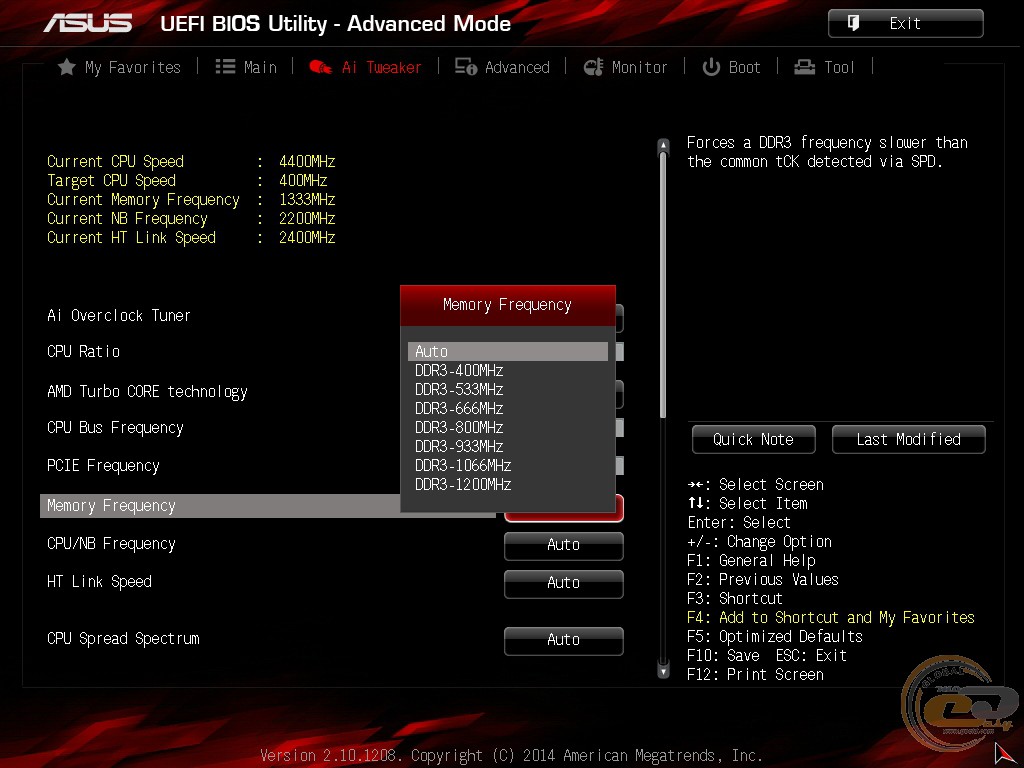Viewport: 1024px width, 768px height.
Task: Select DDR3-933MHz memory frequency
Action: tap(507, 446)
